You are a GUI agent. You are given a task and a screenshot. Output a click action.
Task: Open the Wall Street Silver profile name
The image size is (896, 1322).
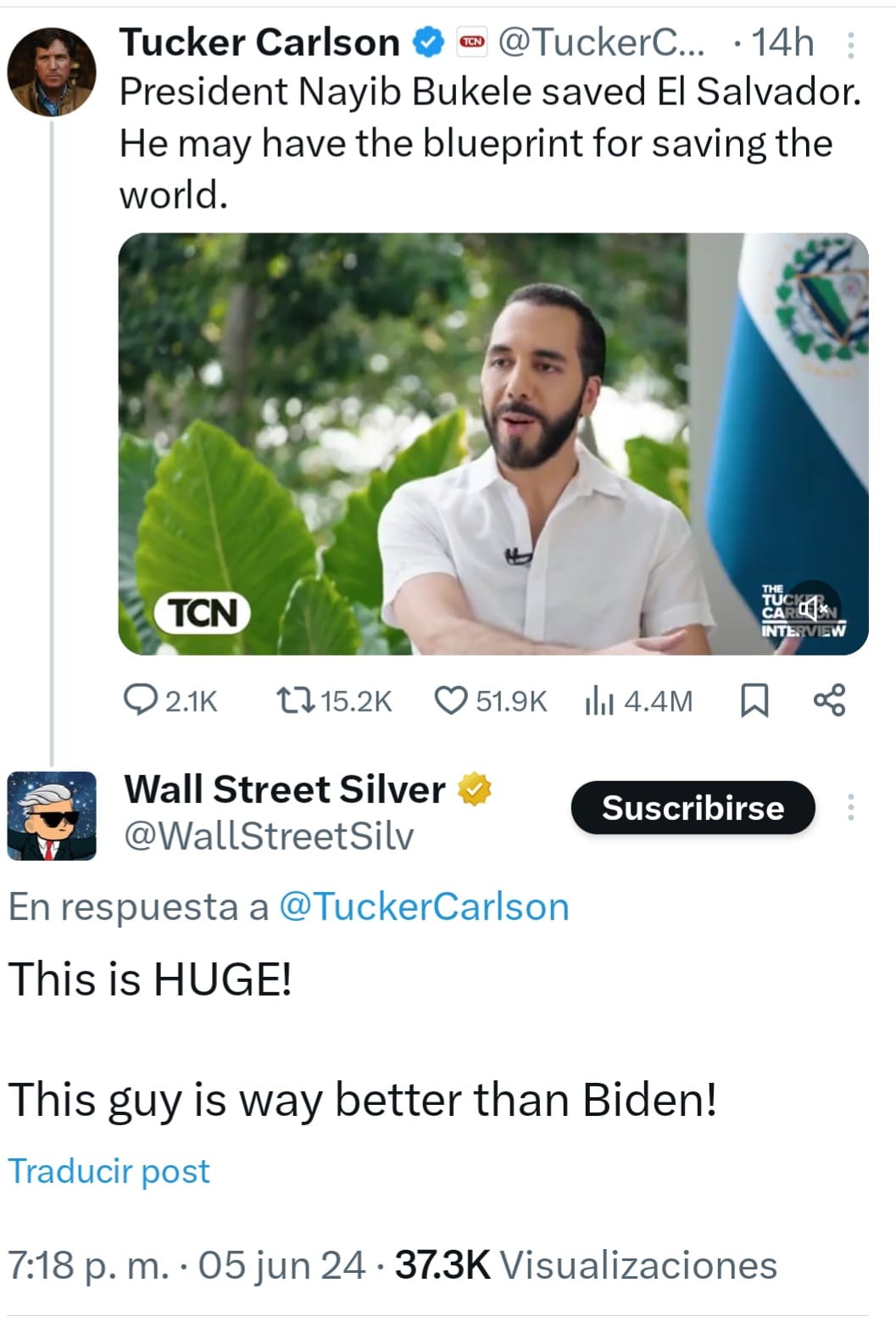285,789
